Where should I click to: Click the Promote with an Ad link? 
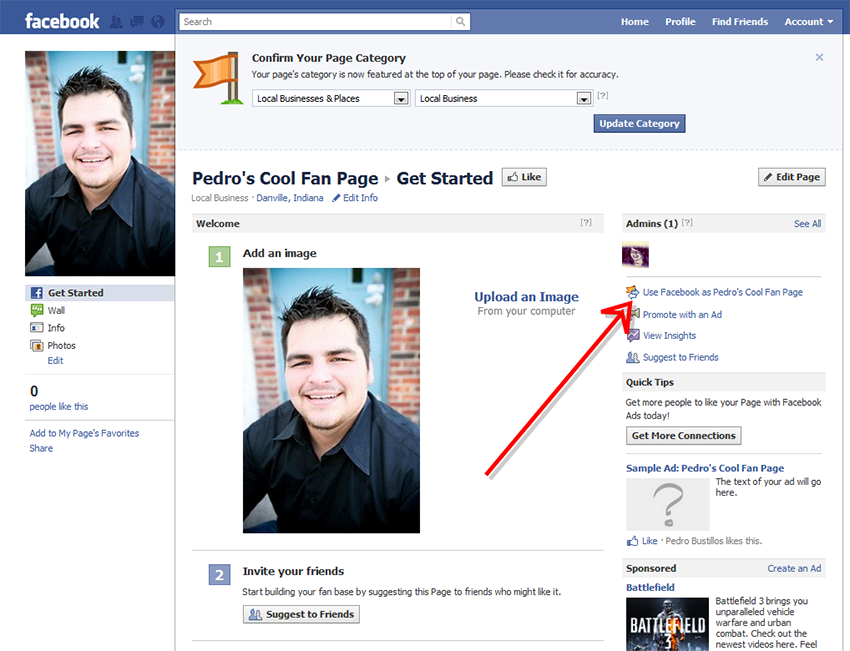click(682, 314)
